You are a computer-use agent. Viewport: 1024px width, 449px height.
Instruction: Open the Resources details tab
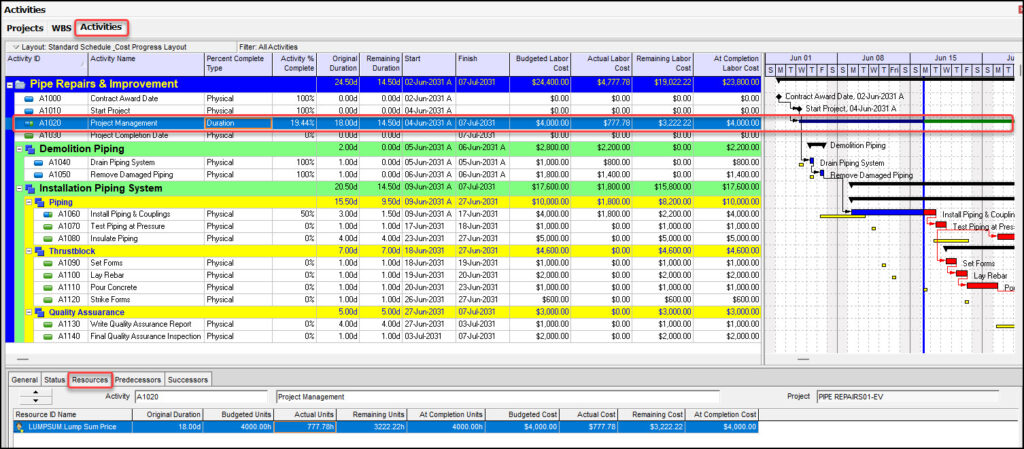(89, 380)
